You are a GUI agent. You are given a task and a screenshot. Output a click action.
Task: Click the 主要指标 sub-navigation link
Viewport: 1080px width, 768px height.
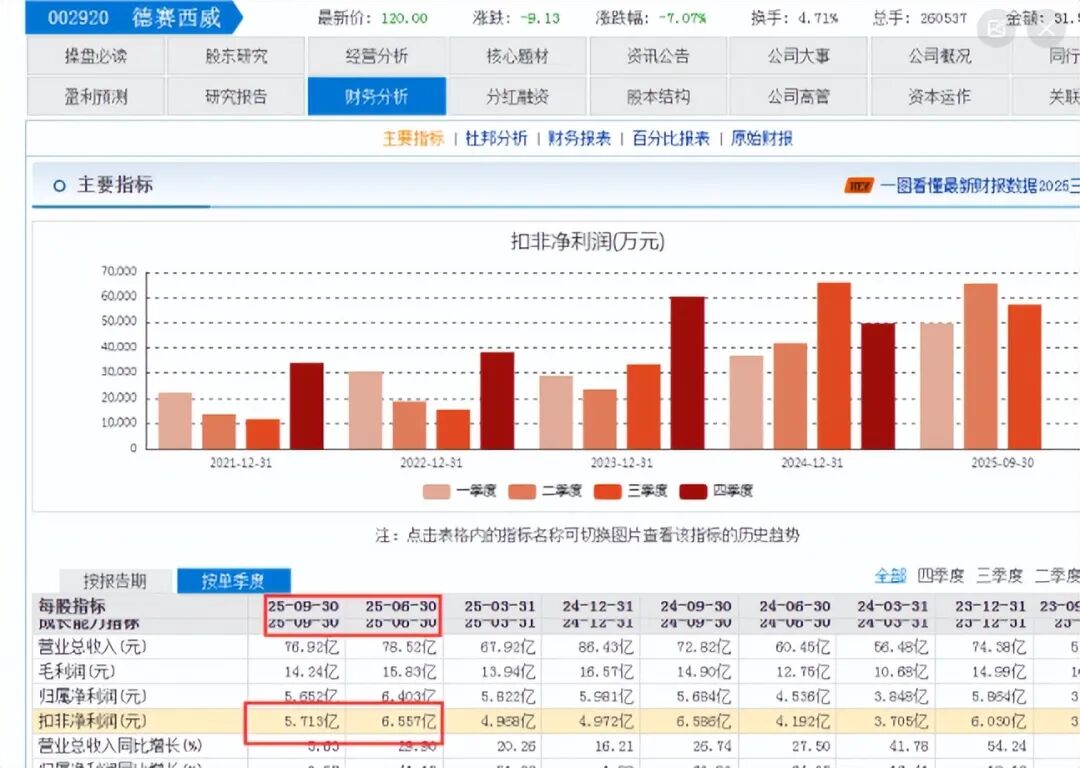point(413,138)
